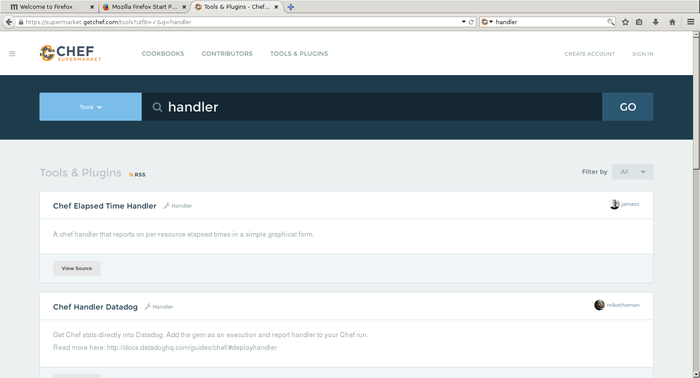Click View Source for Elapsed Time Handler

pos(77,268)
